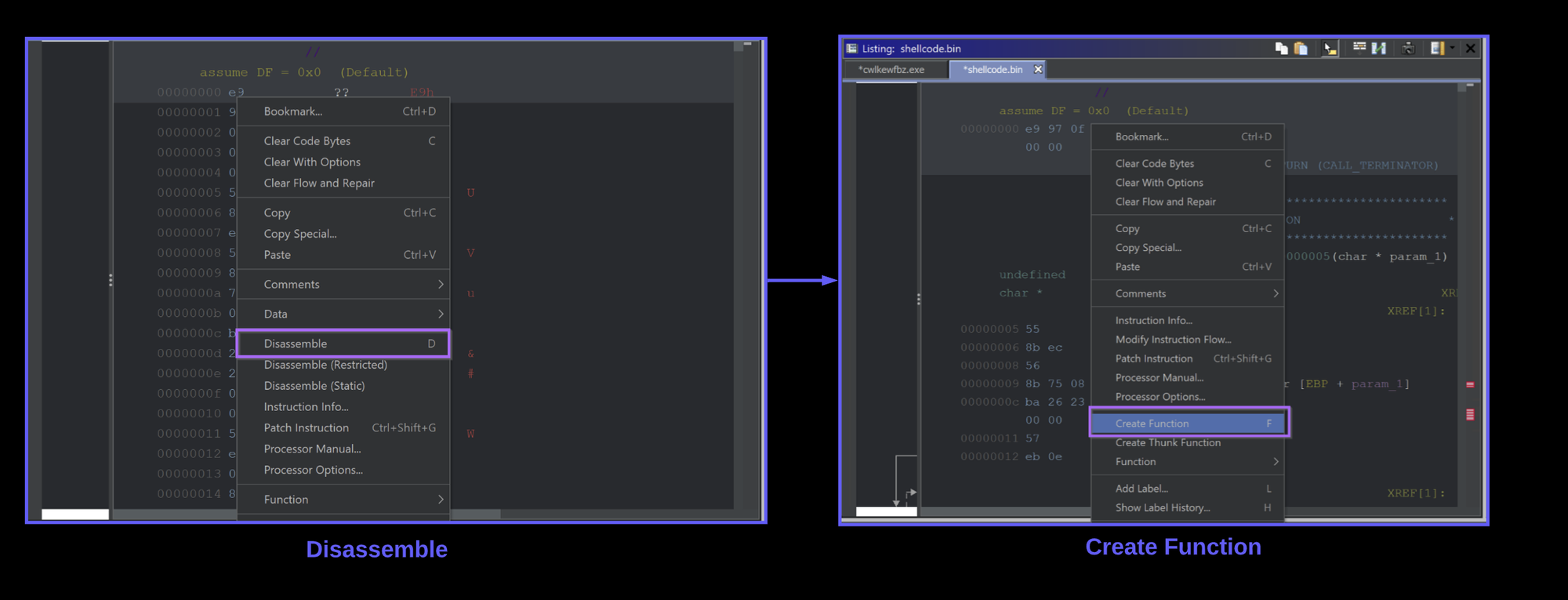Click address 00000000 in shellcode.bin listing
Viewport: 1568px width, 600px height.
[989, 129]
